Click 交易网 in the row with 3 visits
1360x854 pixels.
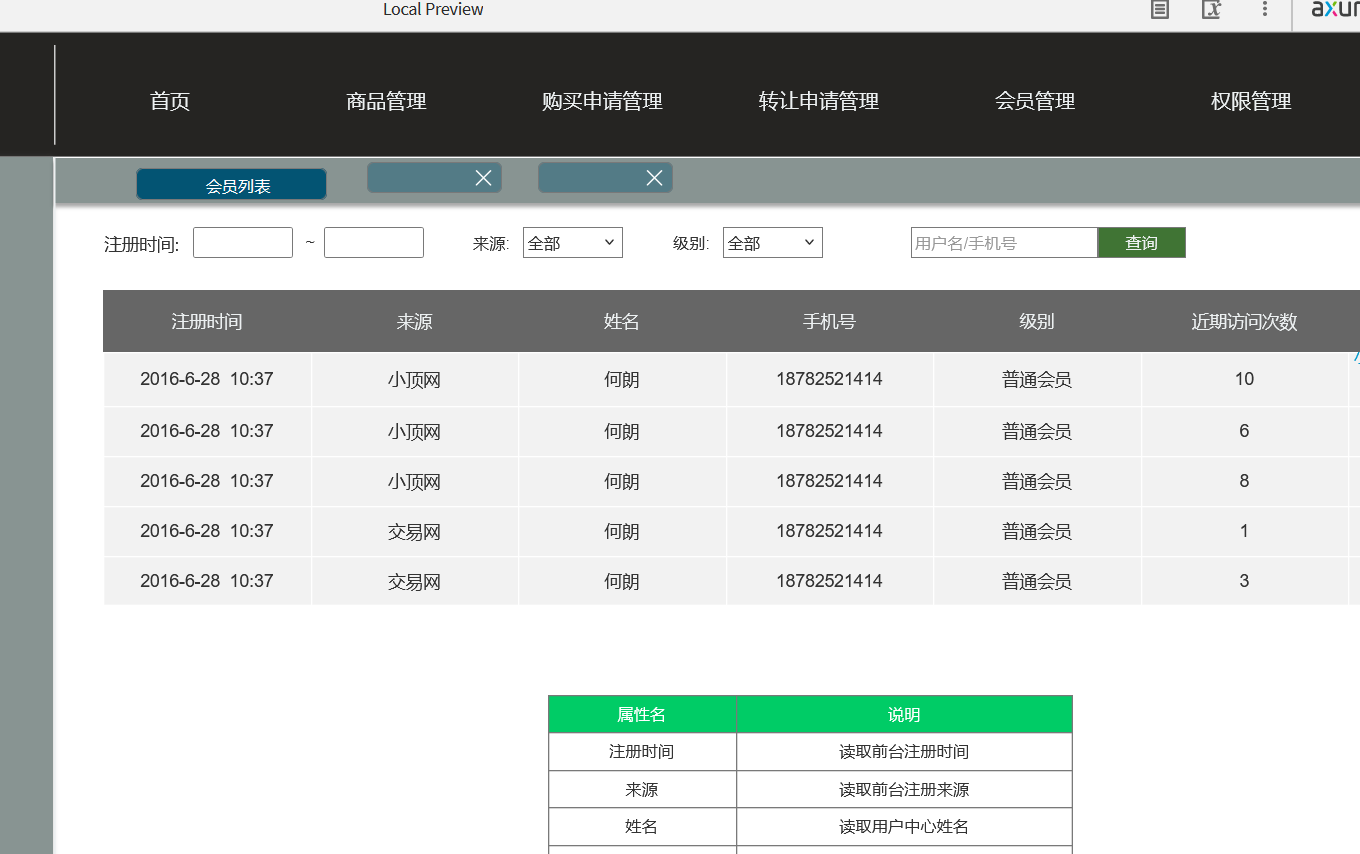coord(414,582)
